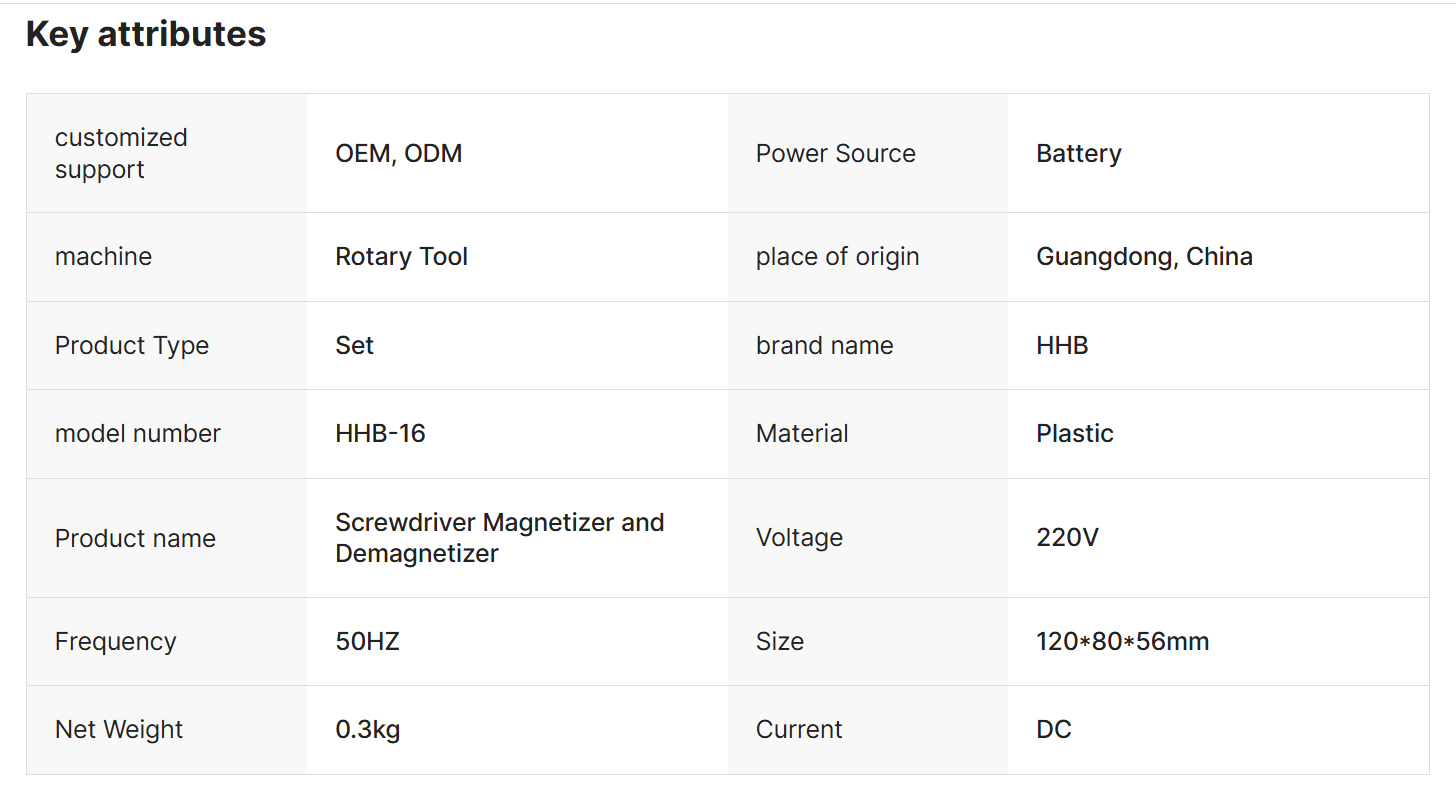This screenshot has height=792, width=1456.
Task: Select the Plastic value
Action: pyautogui.click(x=1074, y=433)
